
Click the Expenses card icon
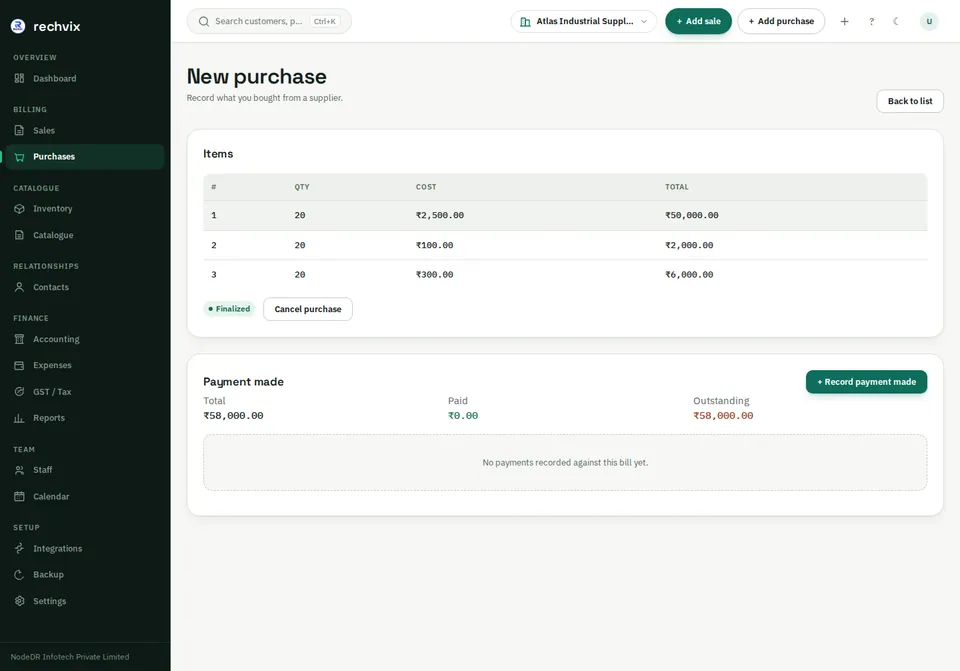[x=20, y=365]
